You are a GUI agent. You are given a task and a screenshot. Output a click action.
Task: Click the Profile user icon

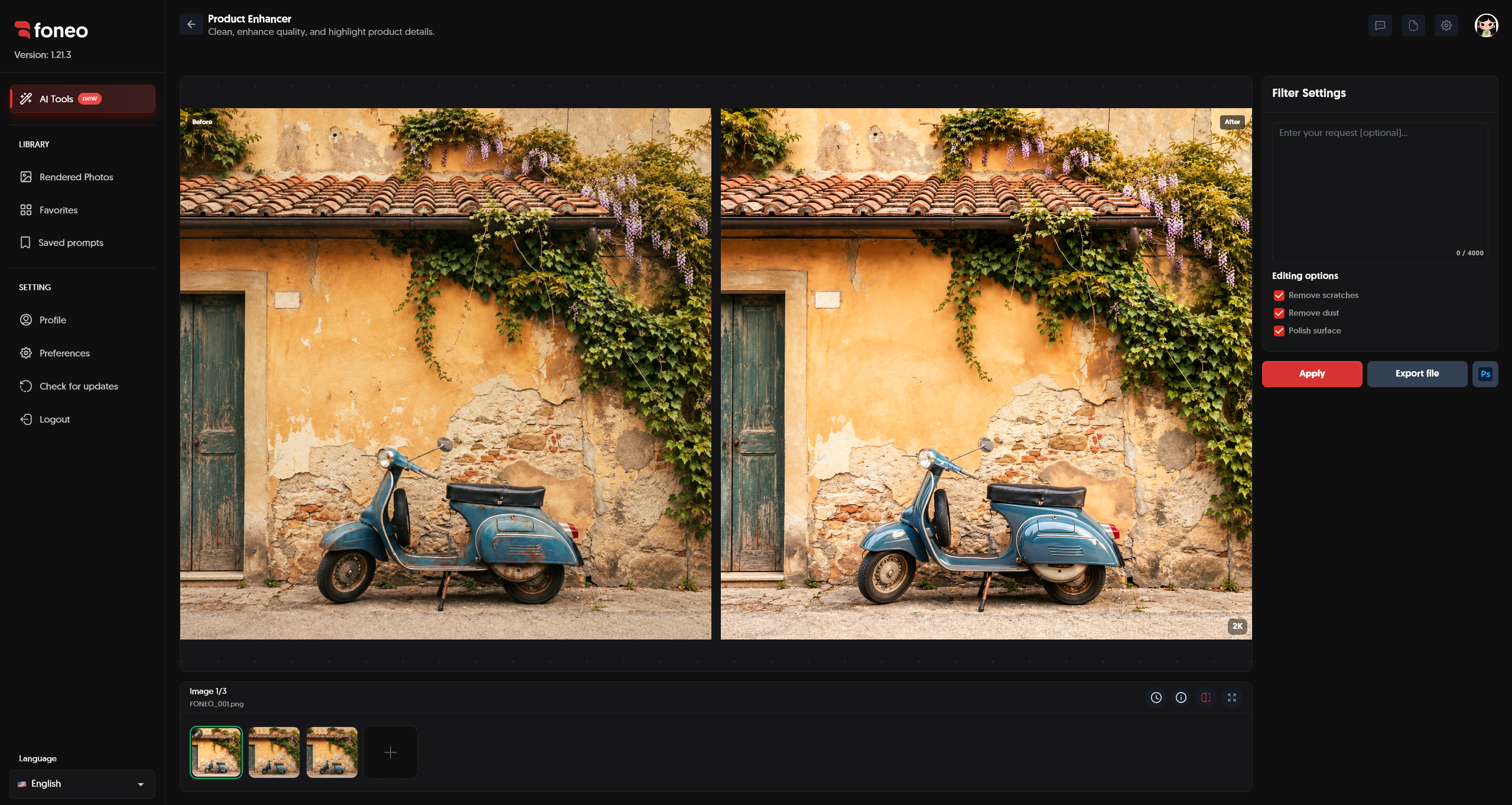(26, 320)
